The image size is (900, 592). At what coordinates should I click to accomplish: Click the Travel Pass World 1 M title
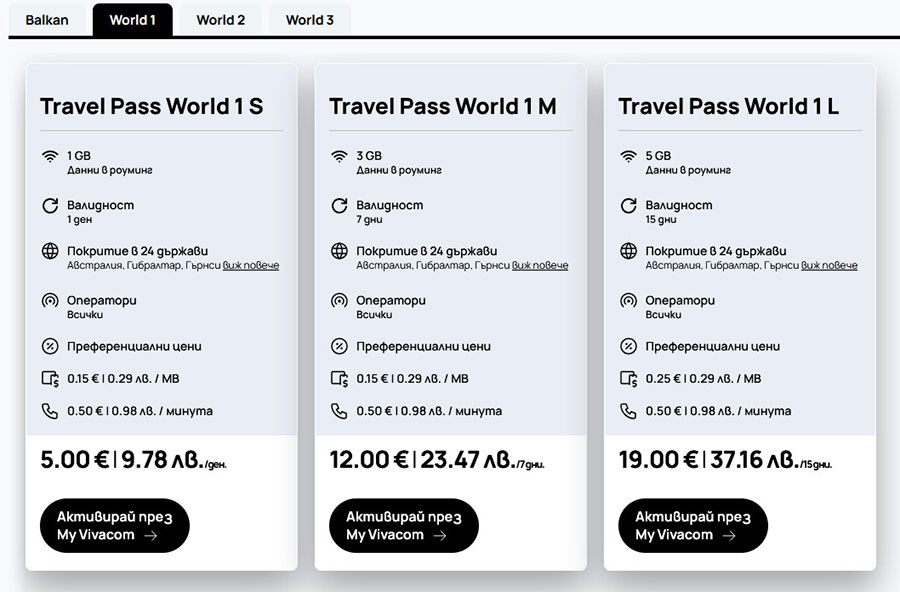point(443,106)
